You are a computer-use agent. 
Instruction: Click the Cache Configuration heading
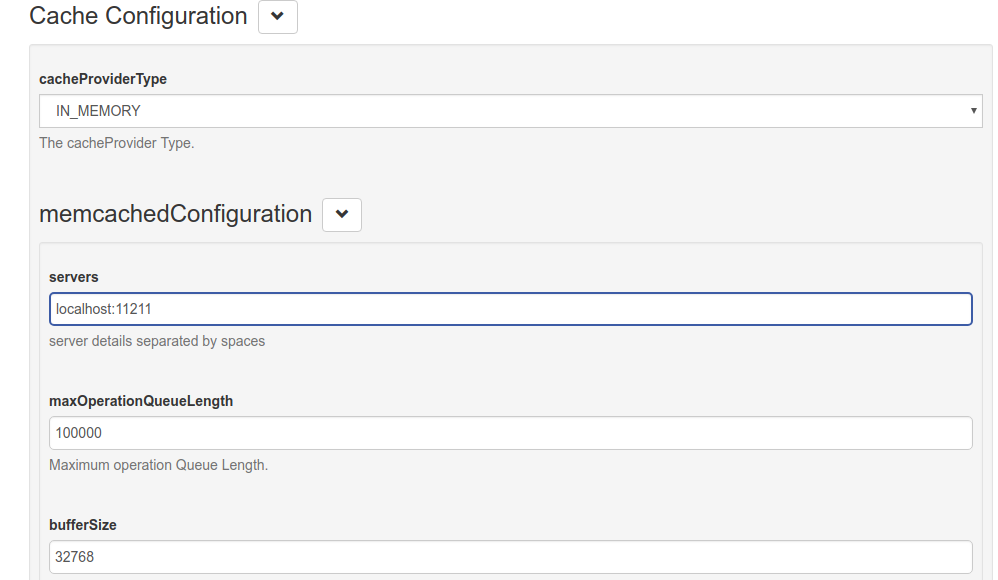pos(138,17)
